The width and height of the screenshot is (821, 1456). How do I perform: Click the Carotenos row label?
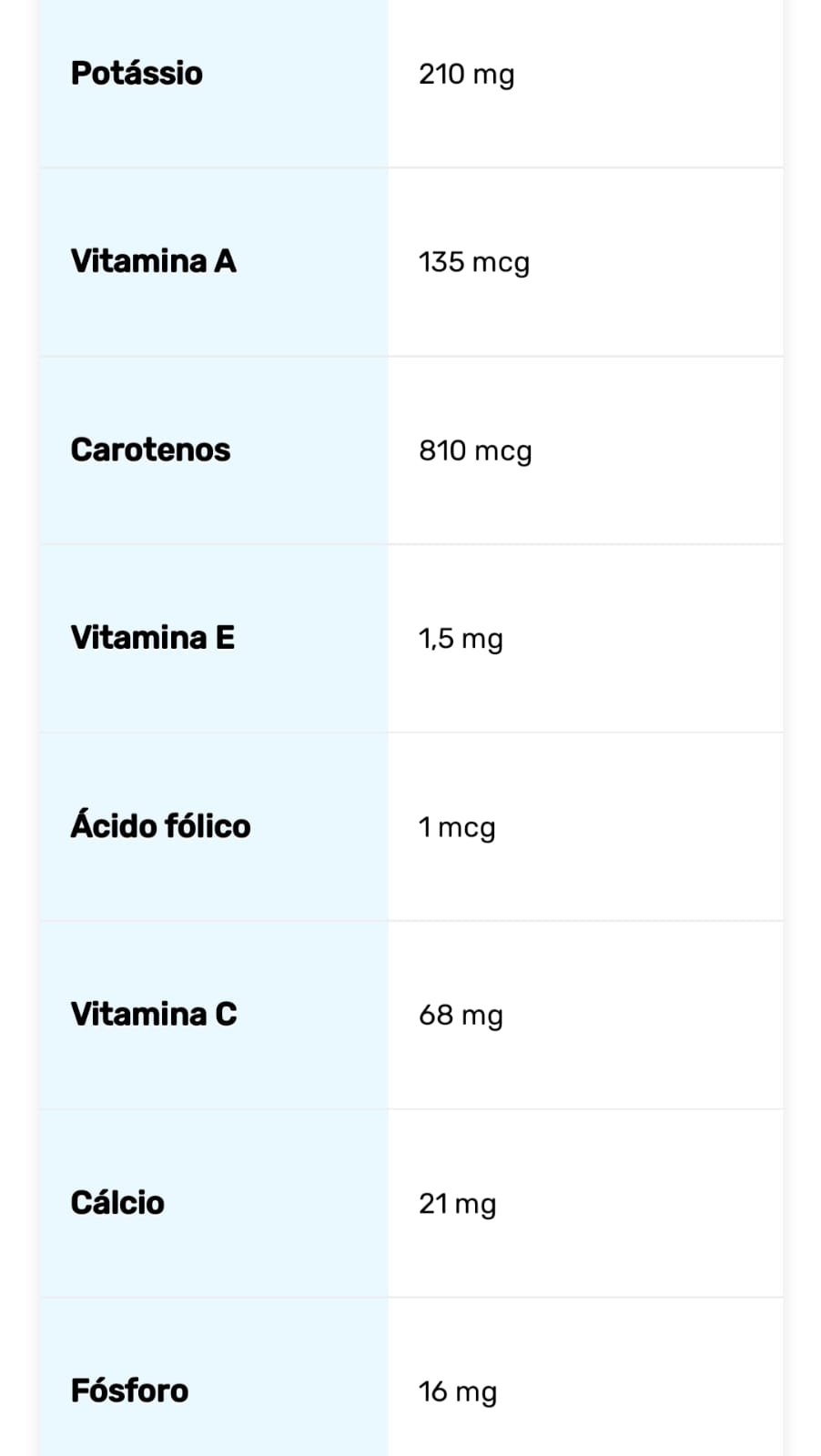click(150, 450)
